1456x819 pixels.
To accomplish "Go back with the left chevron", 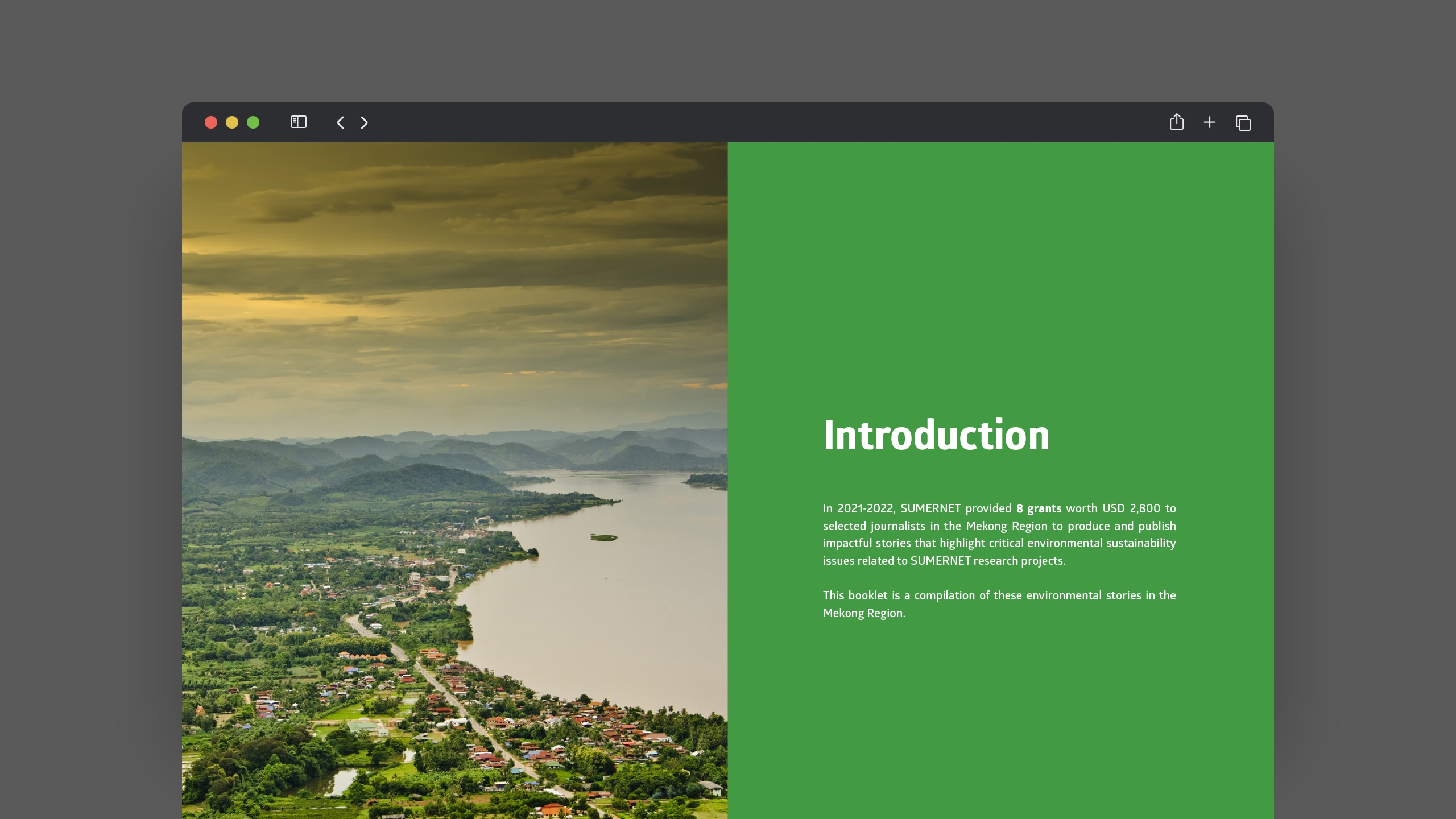I will coord(340,122).
